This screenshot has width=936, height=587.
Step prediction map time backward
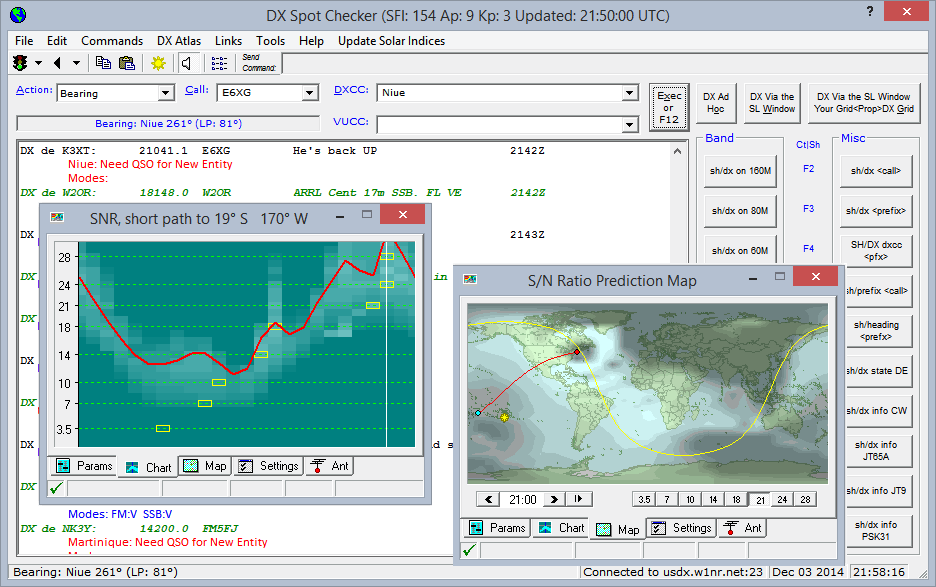(488, 499)
